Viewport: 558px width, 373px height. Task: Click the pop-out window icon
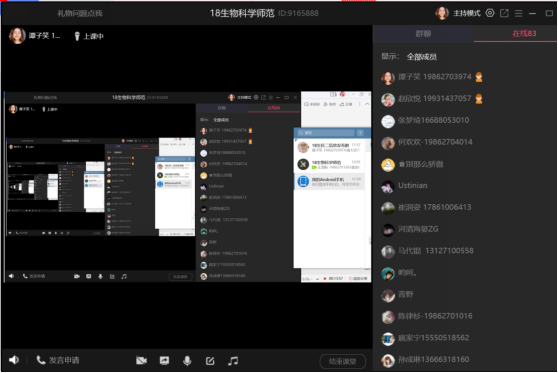pos(504,13)
